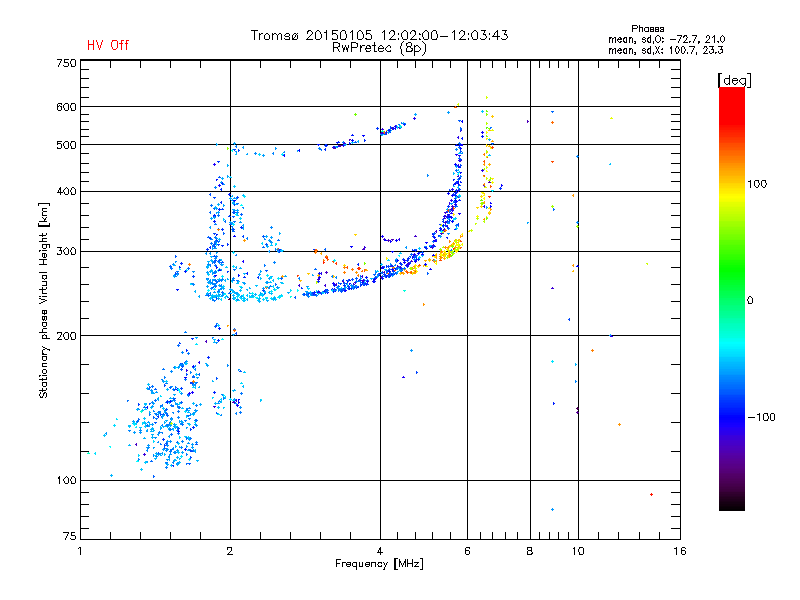The width and height of the screenshot is (800, 600).
Task: Click the black bottom of the colorbar
Action: (732, 503)
